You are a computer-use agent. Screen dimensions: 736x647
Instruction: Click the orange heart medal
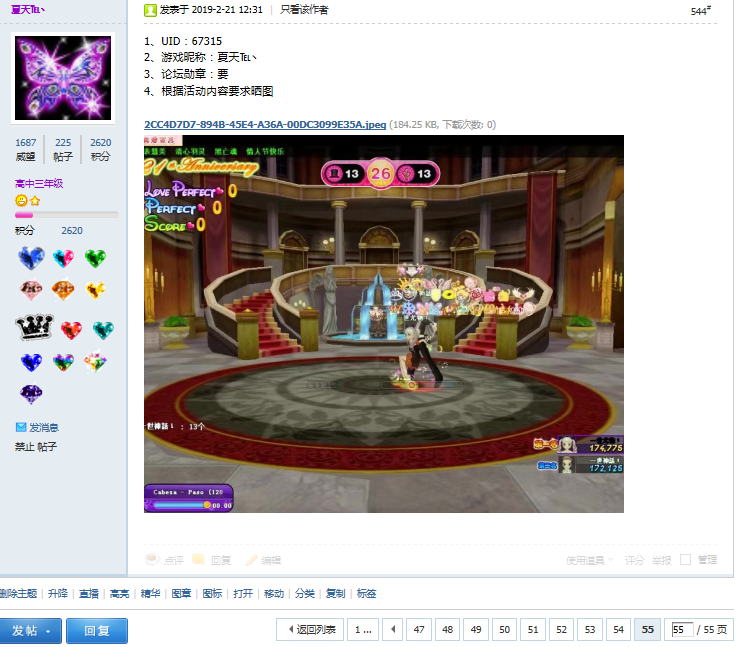pyautogui.click(x=63, y=290)
